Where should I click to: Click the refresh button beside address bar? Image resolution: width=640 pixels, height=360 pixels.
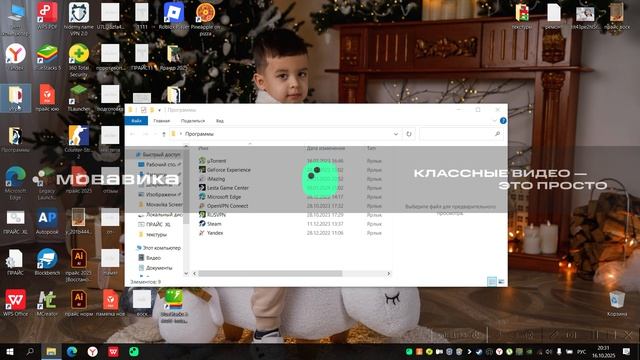pos(409,134)
